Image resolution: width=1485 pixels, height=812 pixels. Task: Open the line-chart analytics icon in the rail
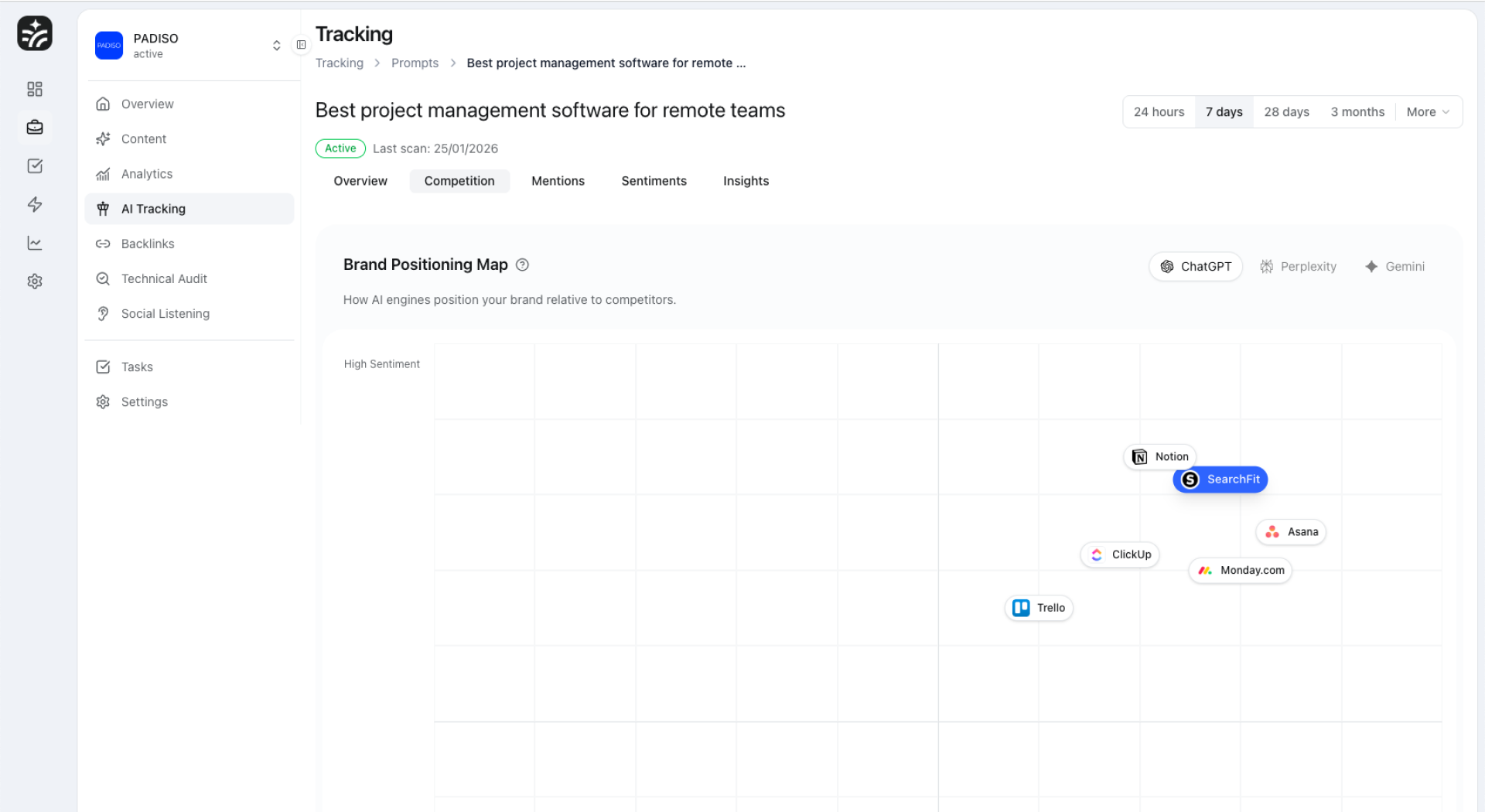click(x=34, y=242)
